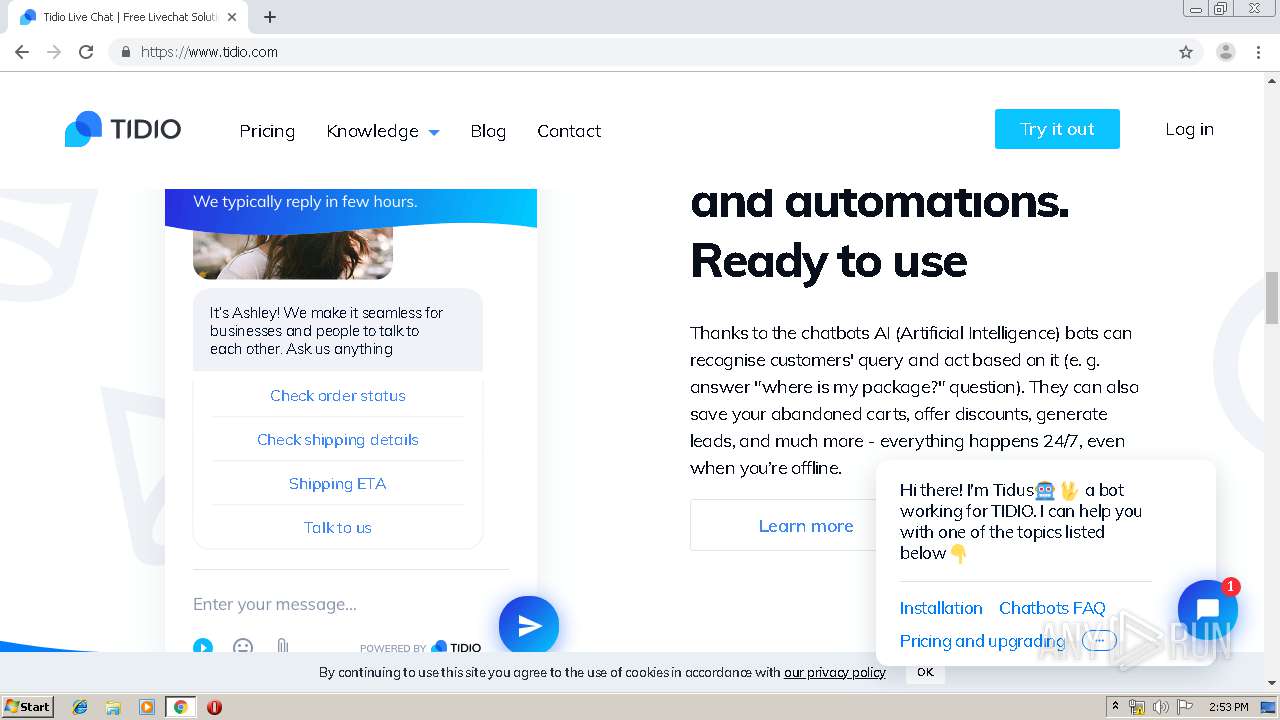Open Chrome's three-dot menu
The width and height of the screenshot is (1280, 720).
pyautogui.click(x=1258, y=52)
